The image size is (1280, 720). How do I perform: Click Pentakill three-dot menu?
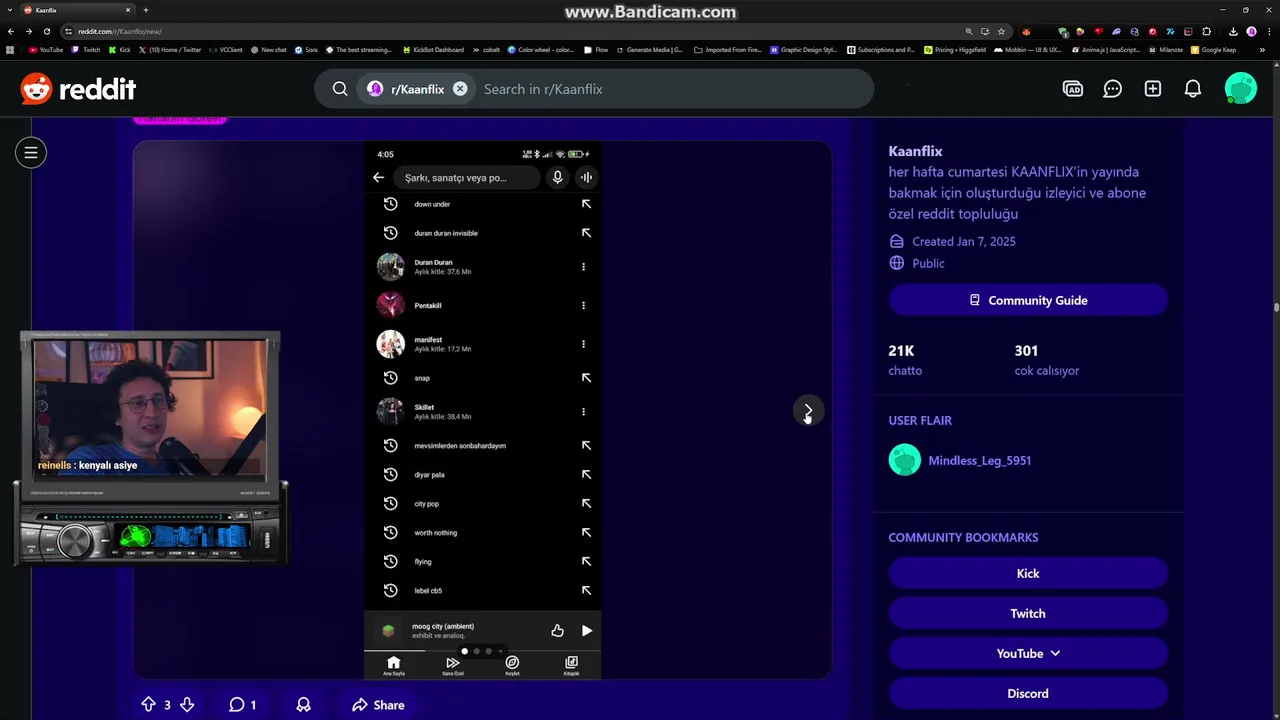pos(583,305)
